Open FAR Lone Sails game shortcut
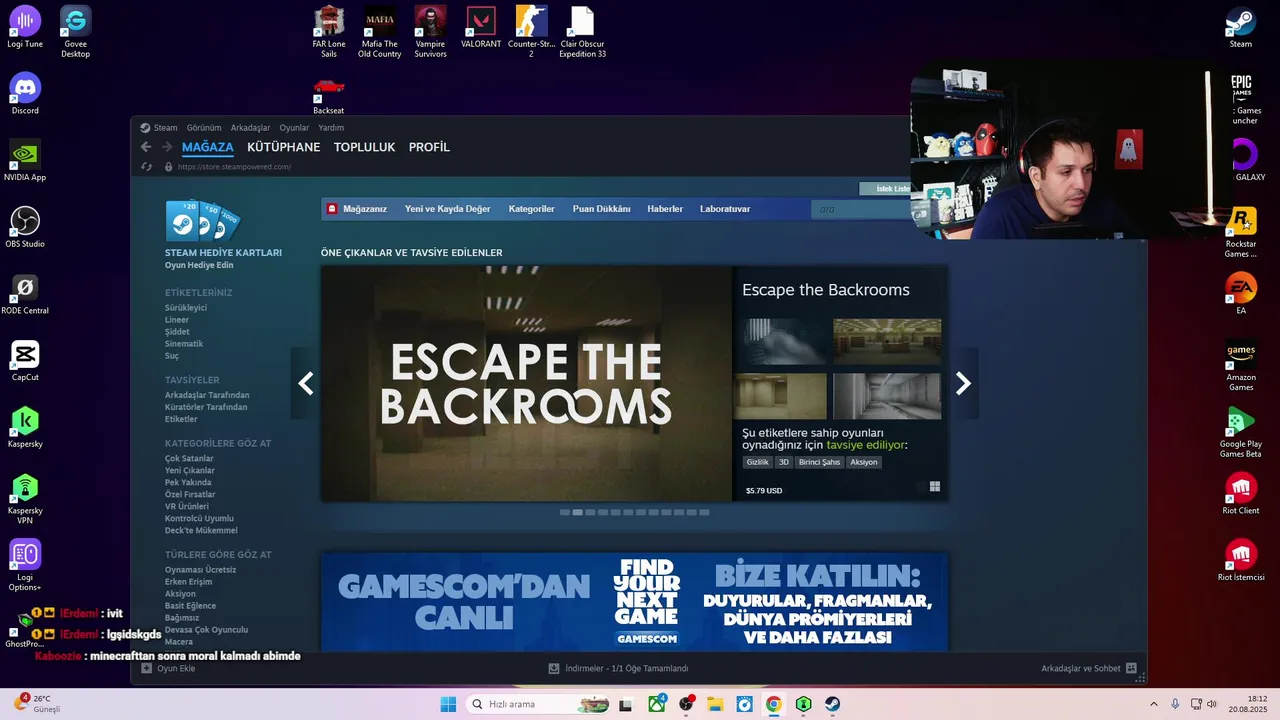The height and width of the screenshot is (720, 1280). pyautogui.click(x=329, y=31)
